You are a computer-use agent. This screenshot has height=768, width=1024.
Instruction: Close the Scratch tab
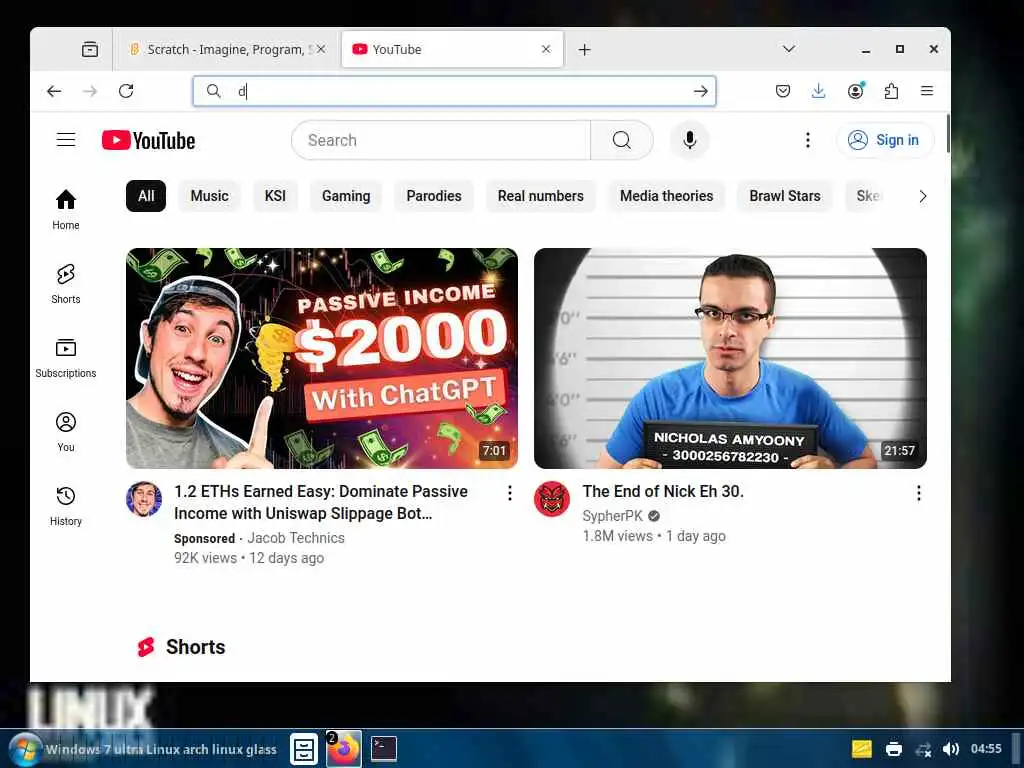(x=321, y=50)
